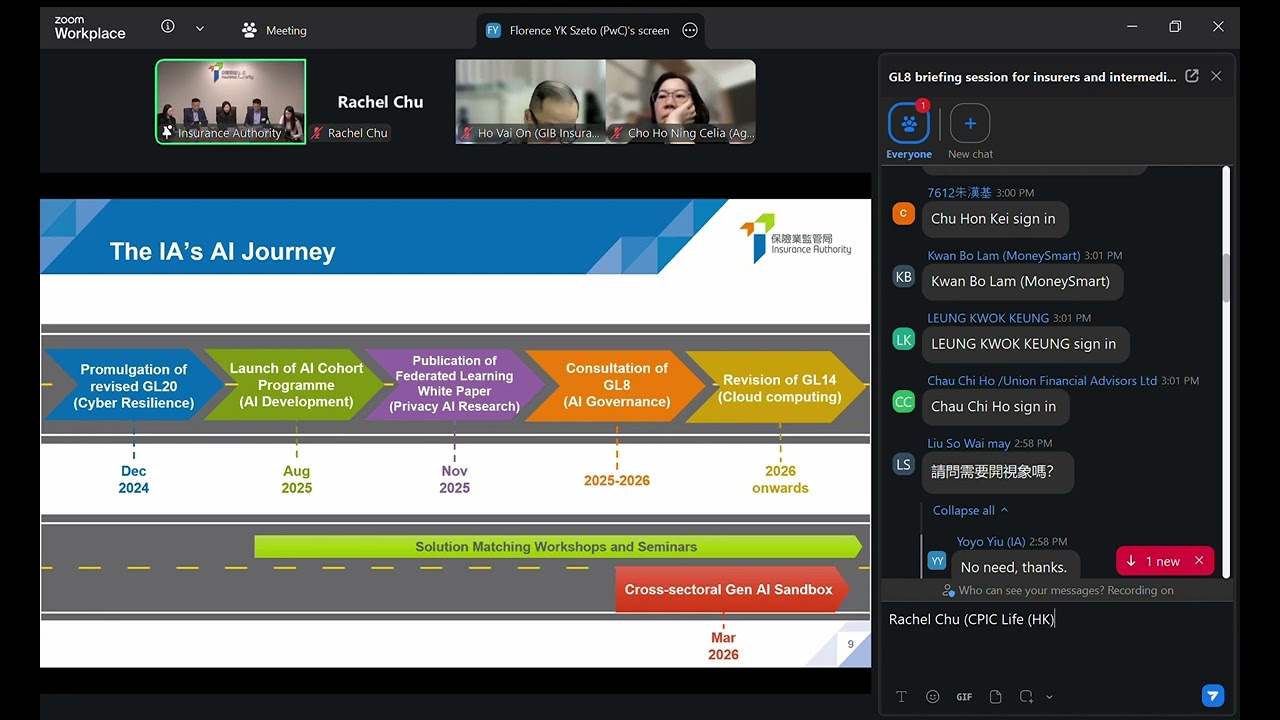Click the Zoom Workplace logo

(x=90, y=28)
